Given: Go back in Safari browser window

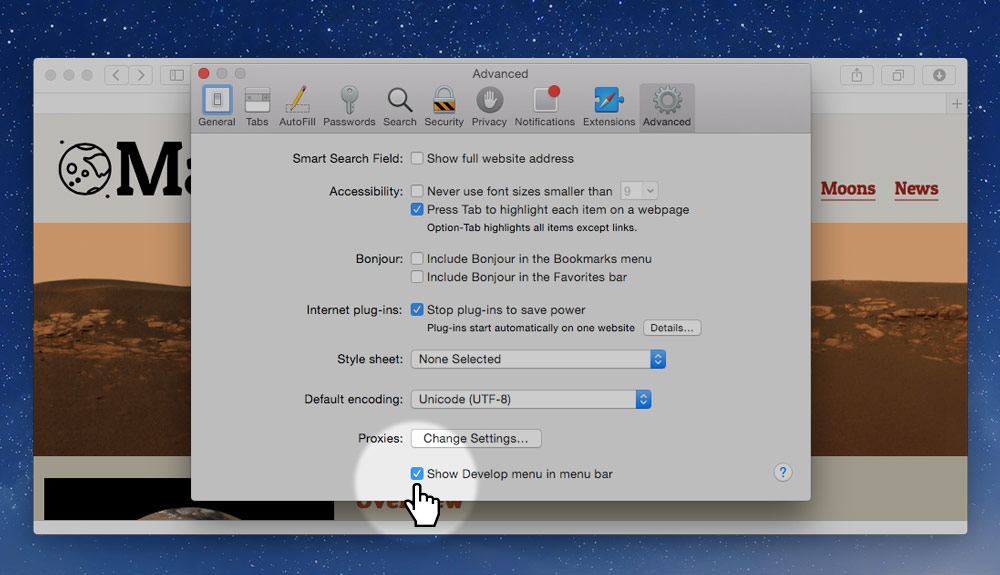Looking at the screenshot, I should [x=116, y=75].
